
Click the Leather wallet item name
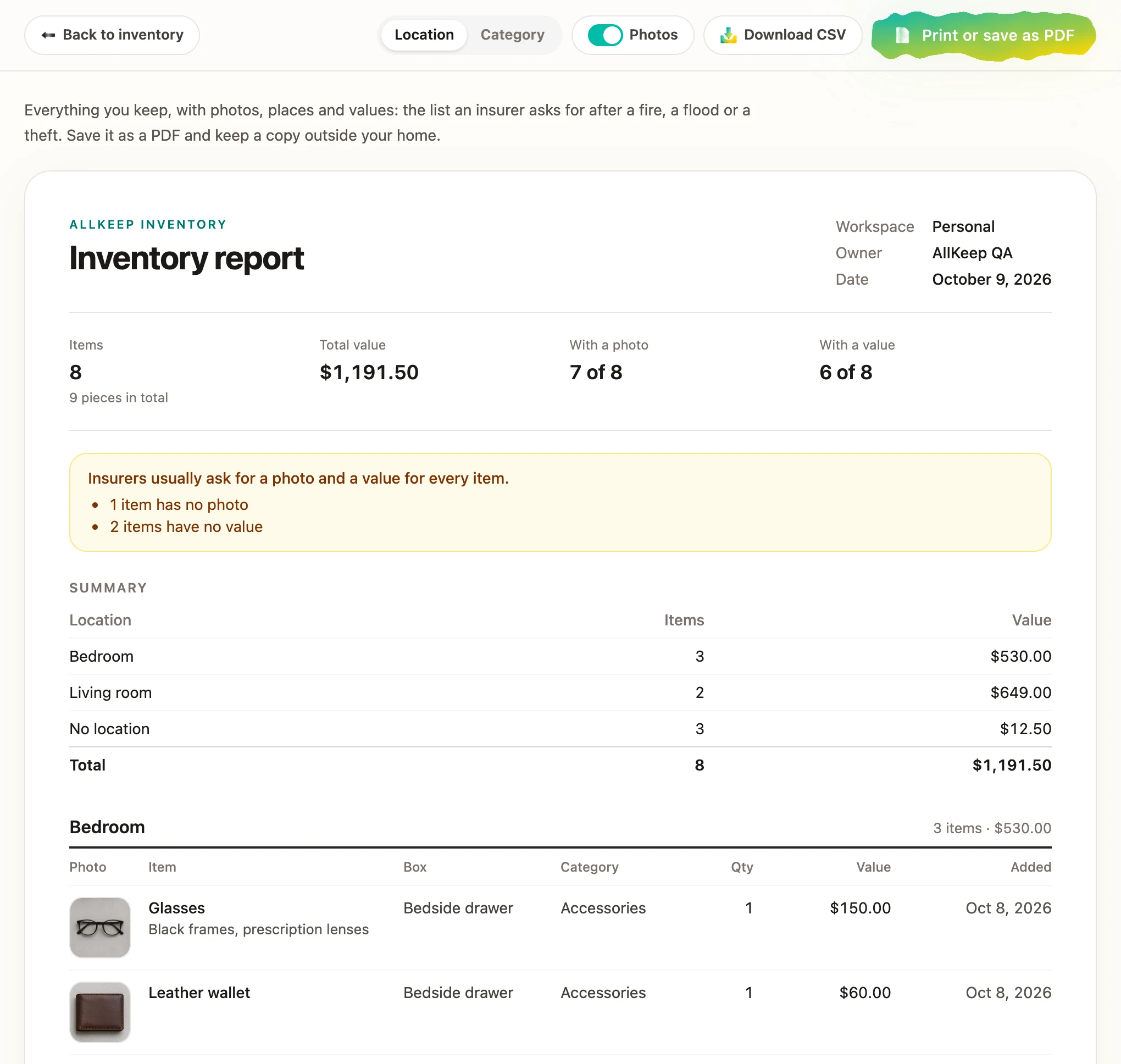coord(199,993)
